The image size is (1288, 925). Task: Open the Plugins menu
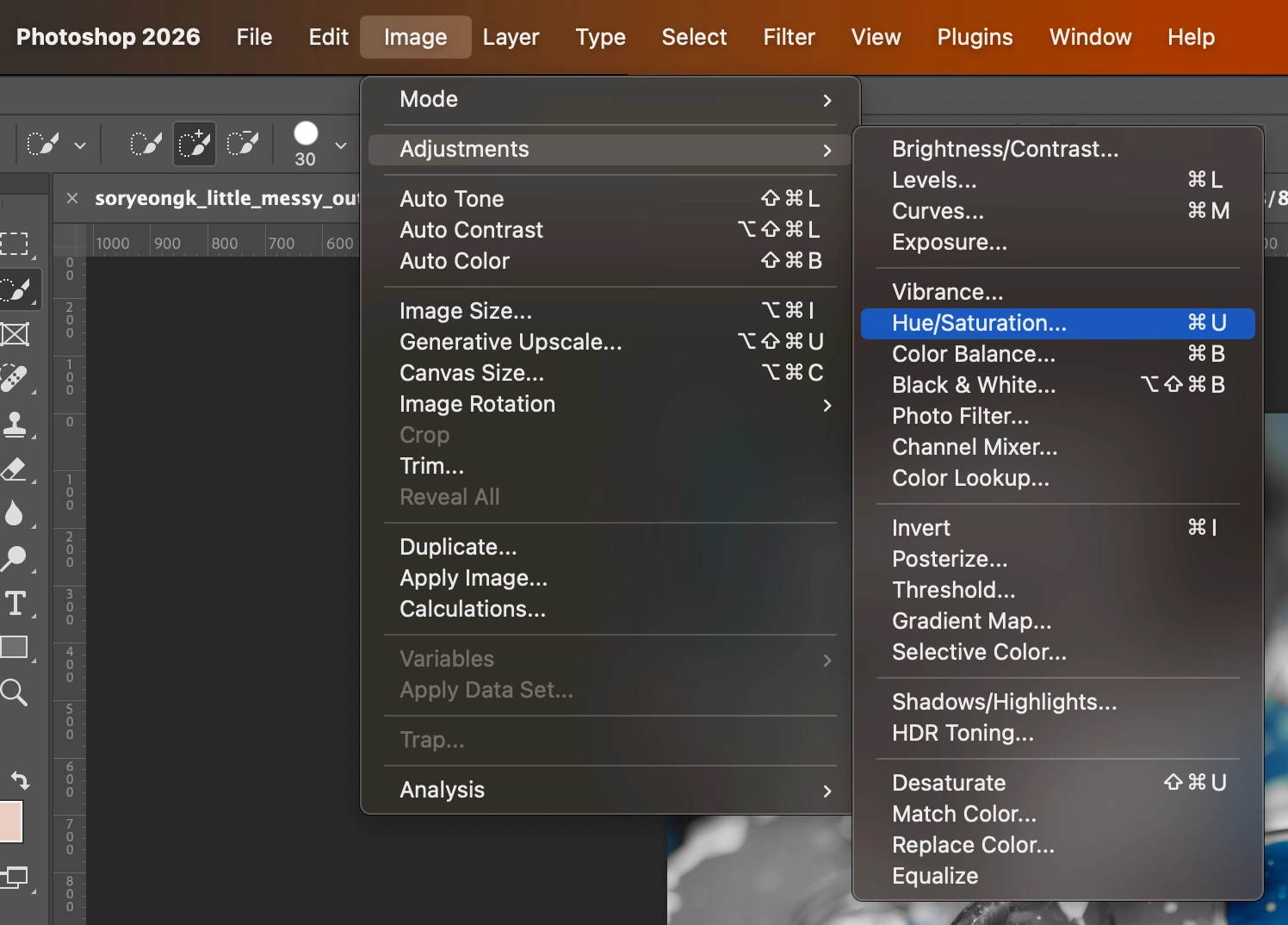(x=975, y=37)
